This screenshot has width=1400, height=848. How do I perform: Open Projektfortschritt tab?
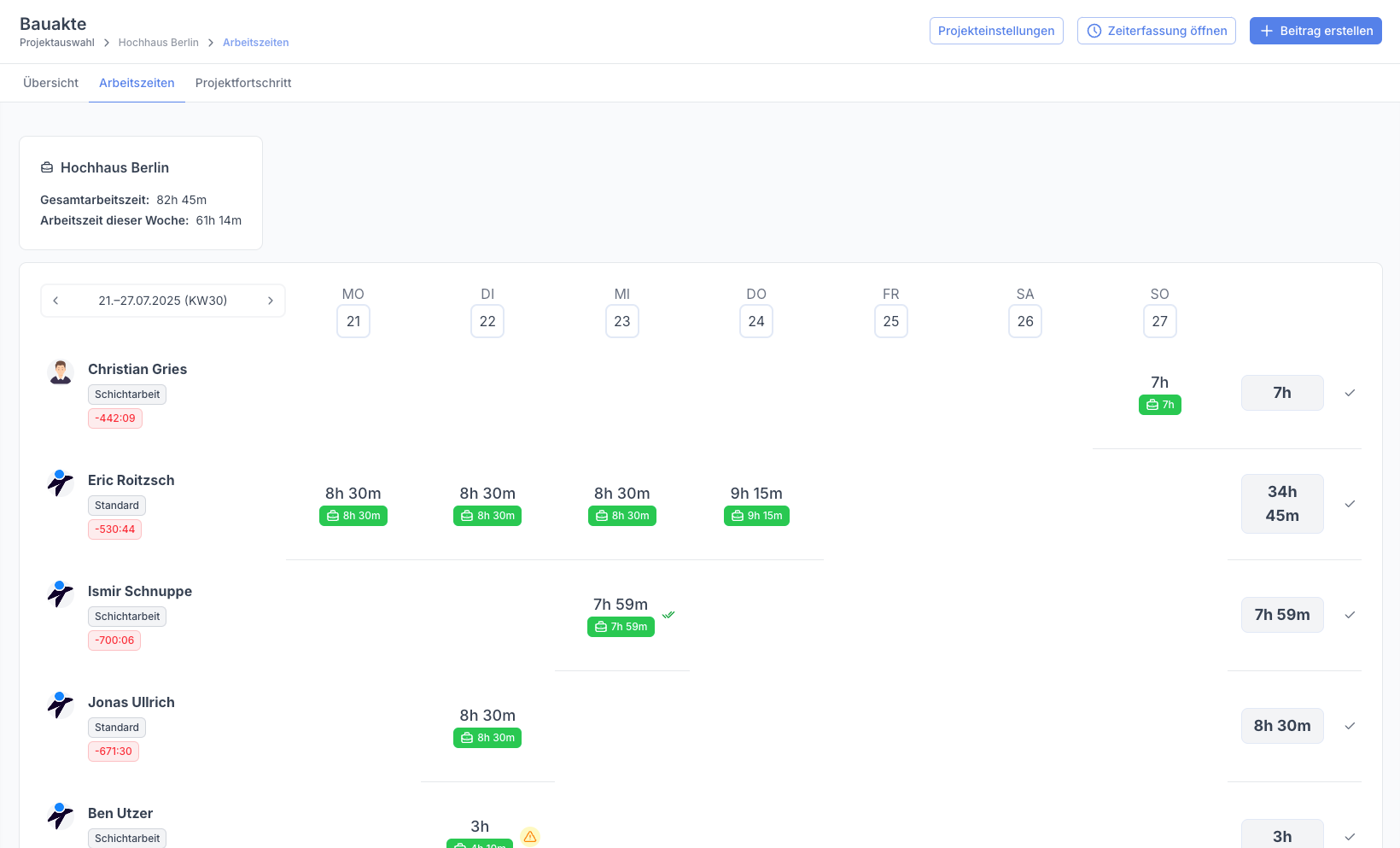click(243, 83)
